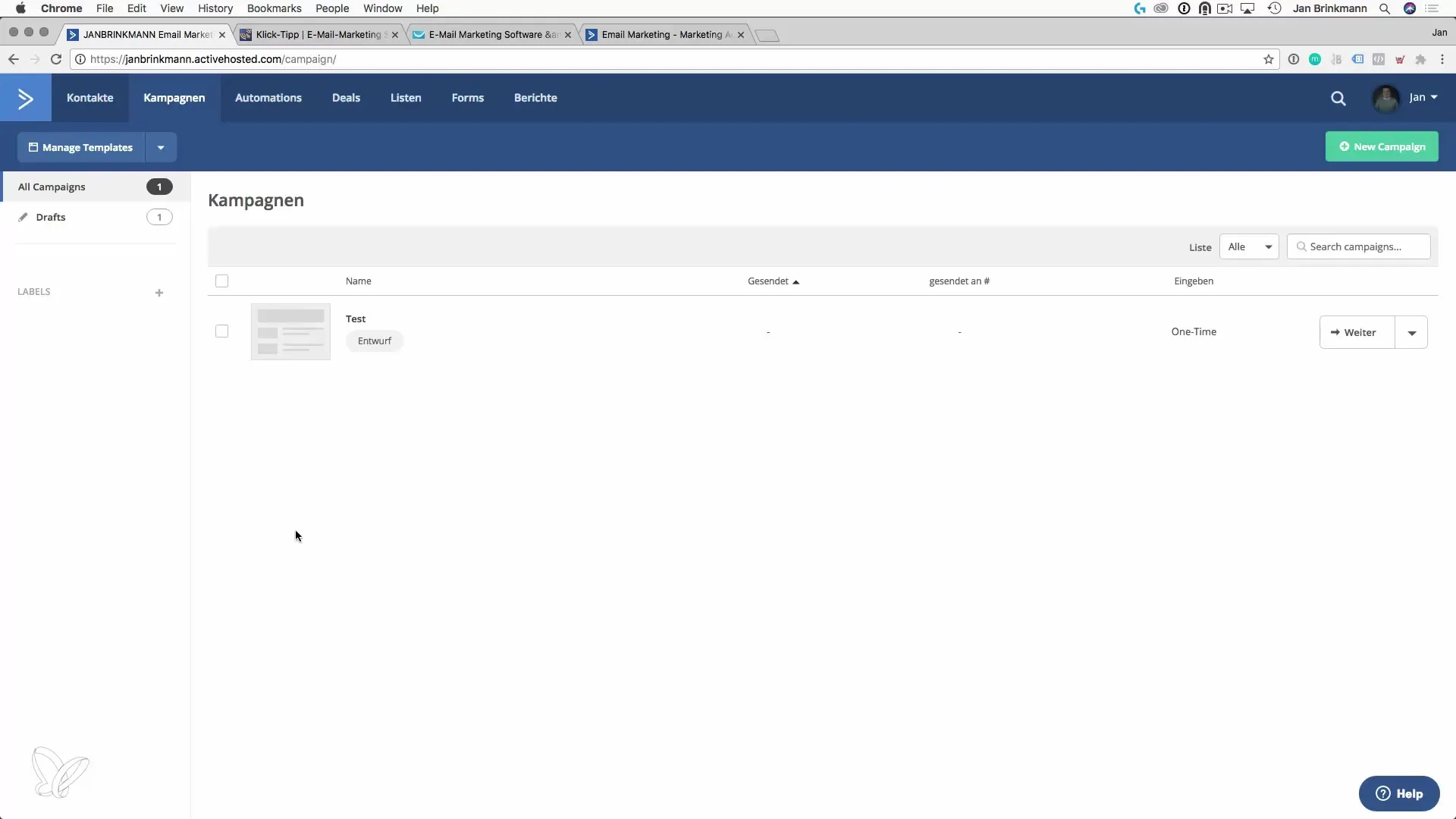Viewport: 1456px width, 819px height.
Task: Click the AirPlay display icon in menu bar
Action: point(1247,8)
